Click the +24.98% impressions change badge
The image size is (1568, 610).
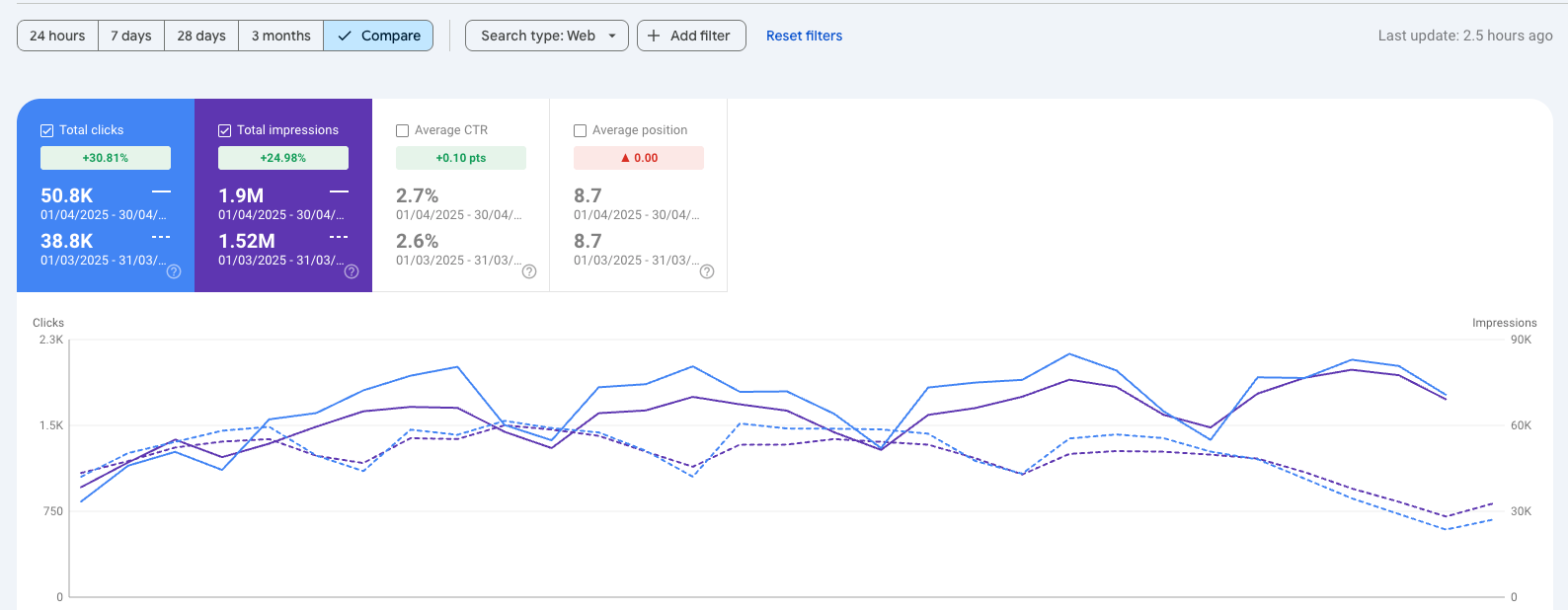pos(283,158)
